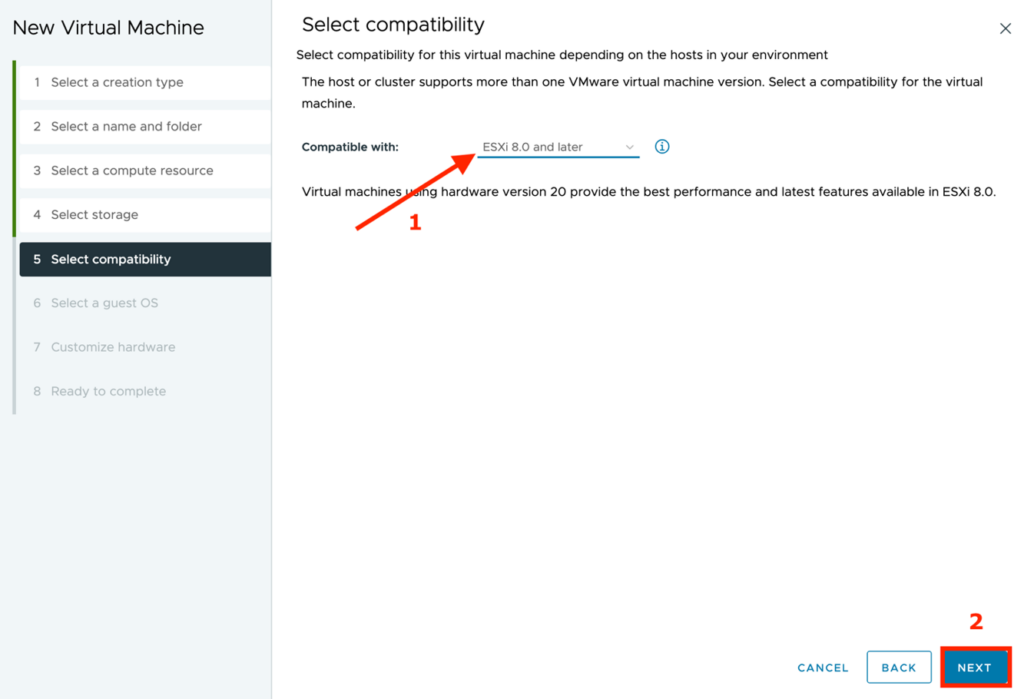Go to step 1 Select a creation type

(x=117, y=82)
